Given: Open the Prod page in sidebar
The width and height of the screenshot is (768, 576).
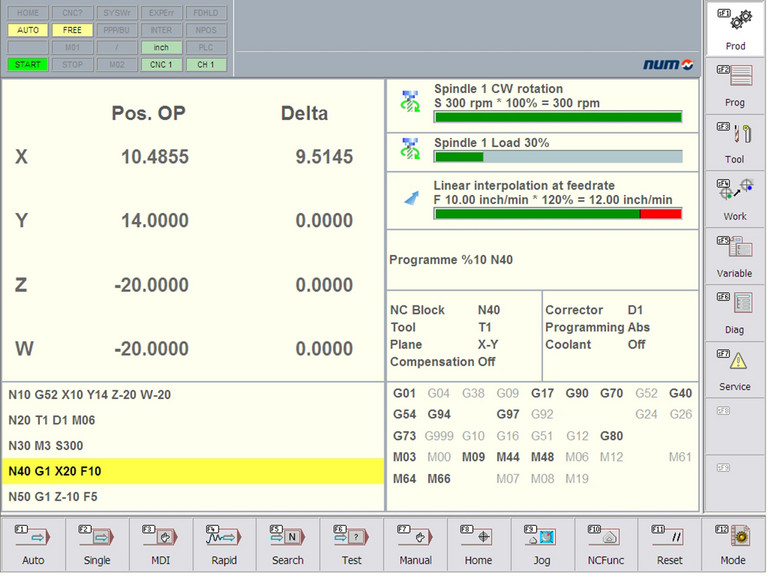Looking at the screenshot, I should [735, 28].
